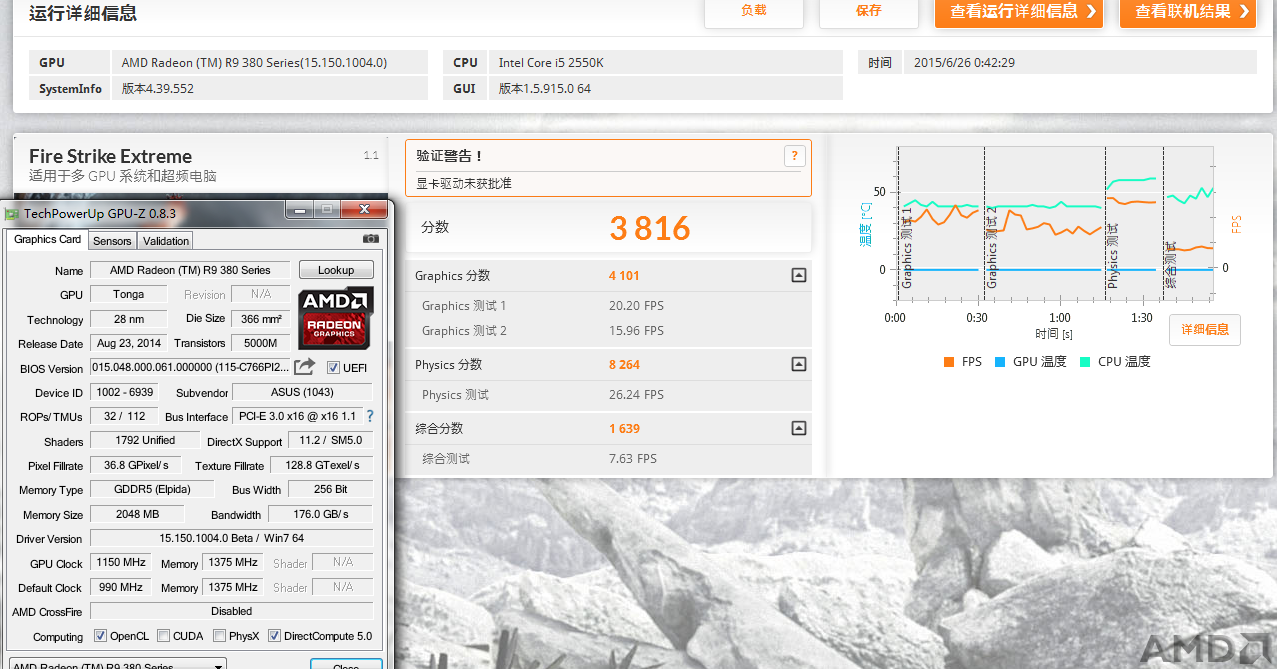Click the Graphics 测试 1 marker in the chart

pos(907,247)
